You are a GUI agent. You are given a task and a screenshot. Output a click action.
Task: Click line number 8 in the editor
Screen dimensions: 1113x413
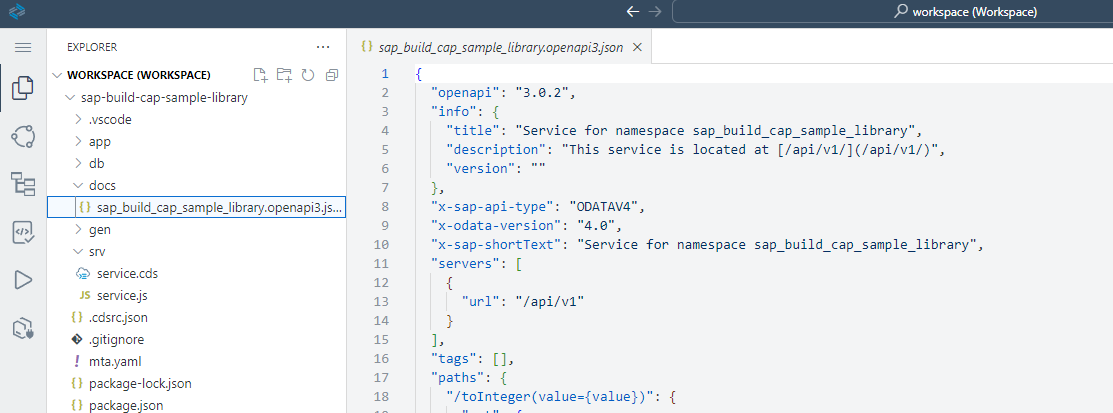(x=385, y=206)
